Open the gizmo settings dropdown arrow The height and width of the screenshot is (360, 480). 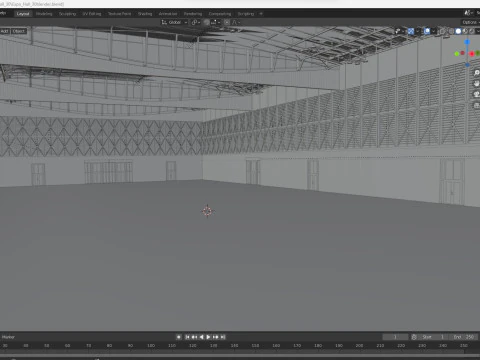[x=418, y=31]
